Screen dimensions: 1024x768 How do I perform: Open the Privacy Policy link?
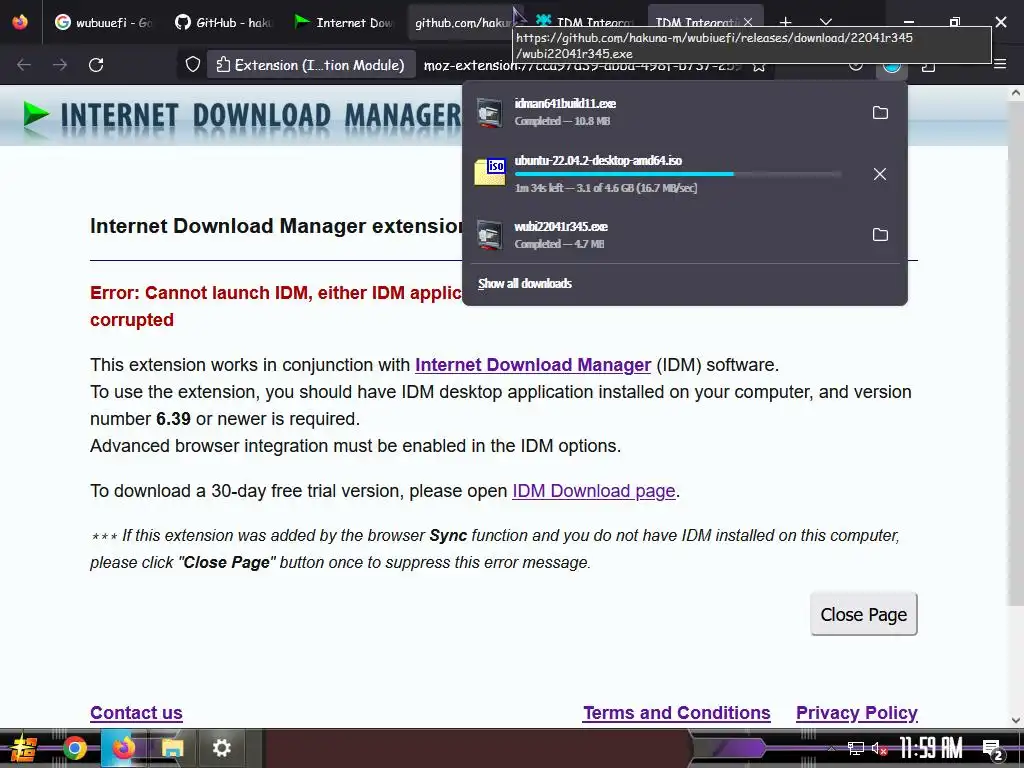click(x=857, y=712)
